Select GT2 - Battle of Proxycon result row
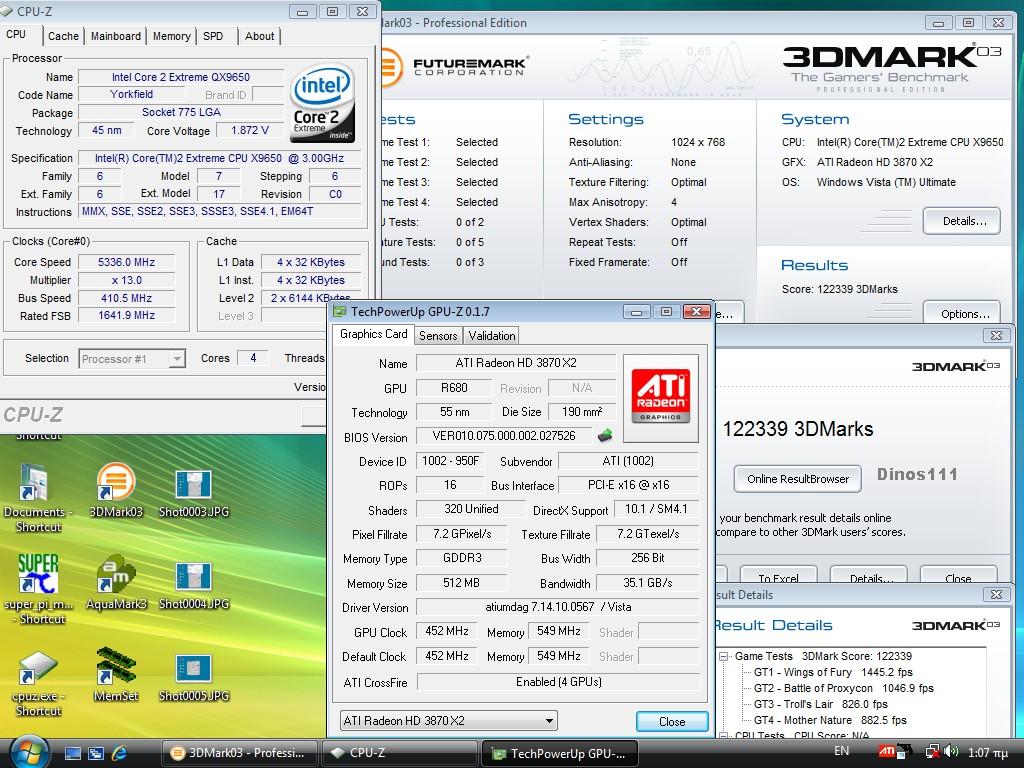Image resolution: width=1024 pixels, height=768 pixels. coord(843,688)
